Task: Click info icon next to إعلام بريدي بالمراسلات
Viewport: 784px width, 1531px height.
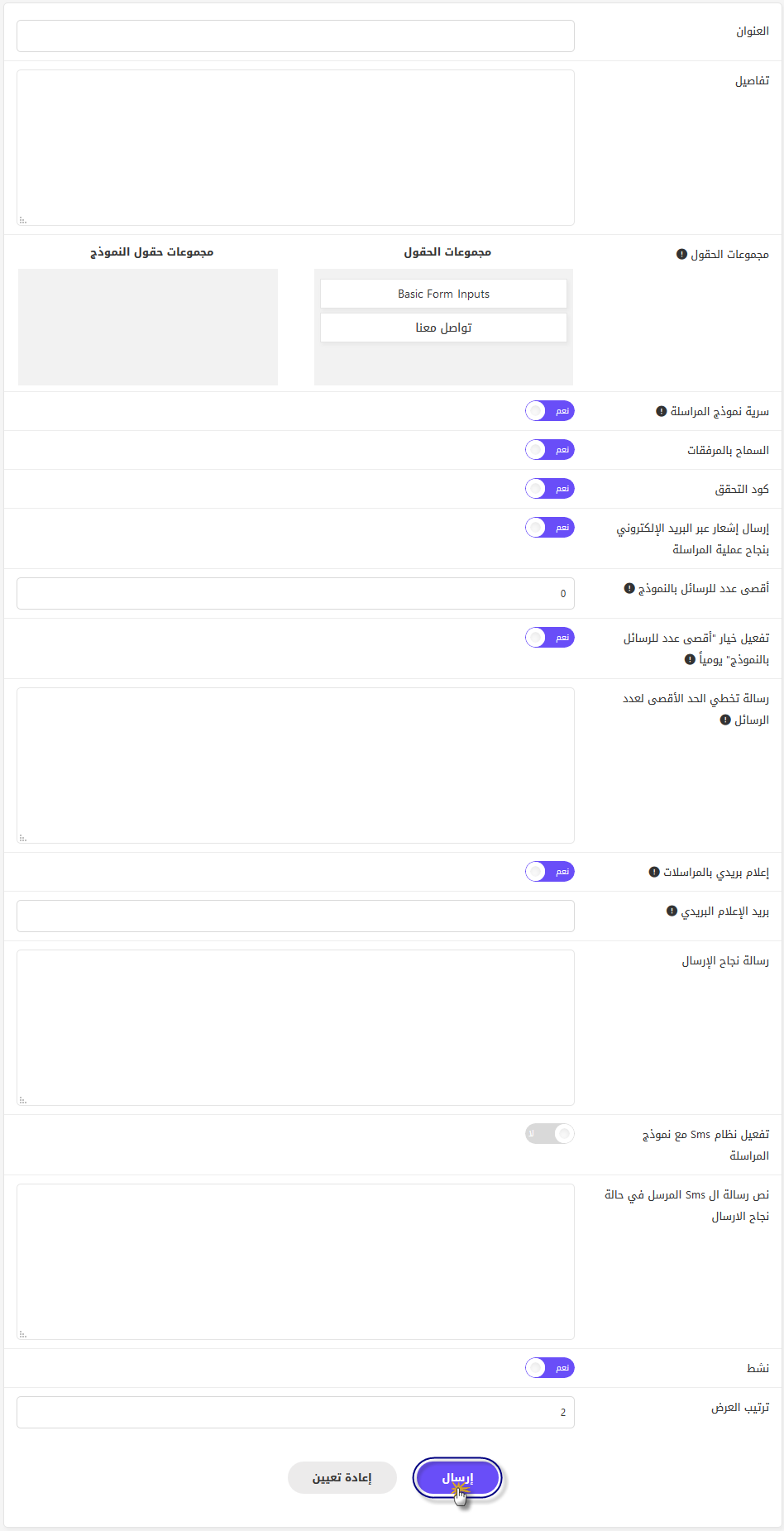Action: (654, 872)
